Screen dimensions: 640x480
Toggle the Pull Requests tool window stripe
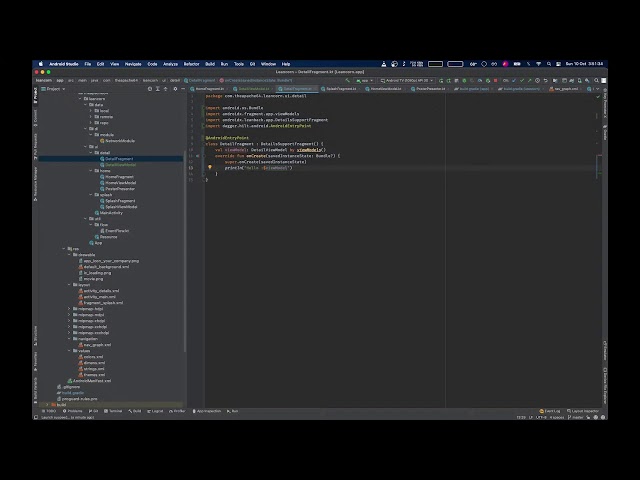tap(36, 146)
